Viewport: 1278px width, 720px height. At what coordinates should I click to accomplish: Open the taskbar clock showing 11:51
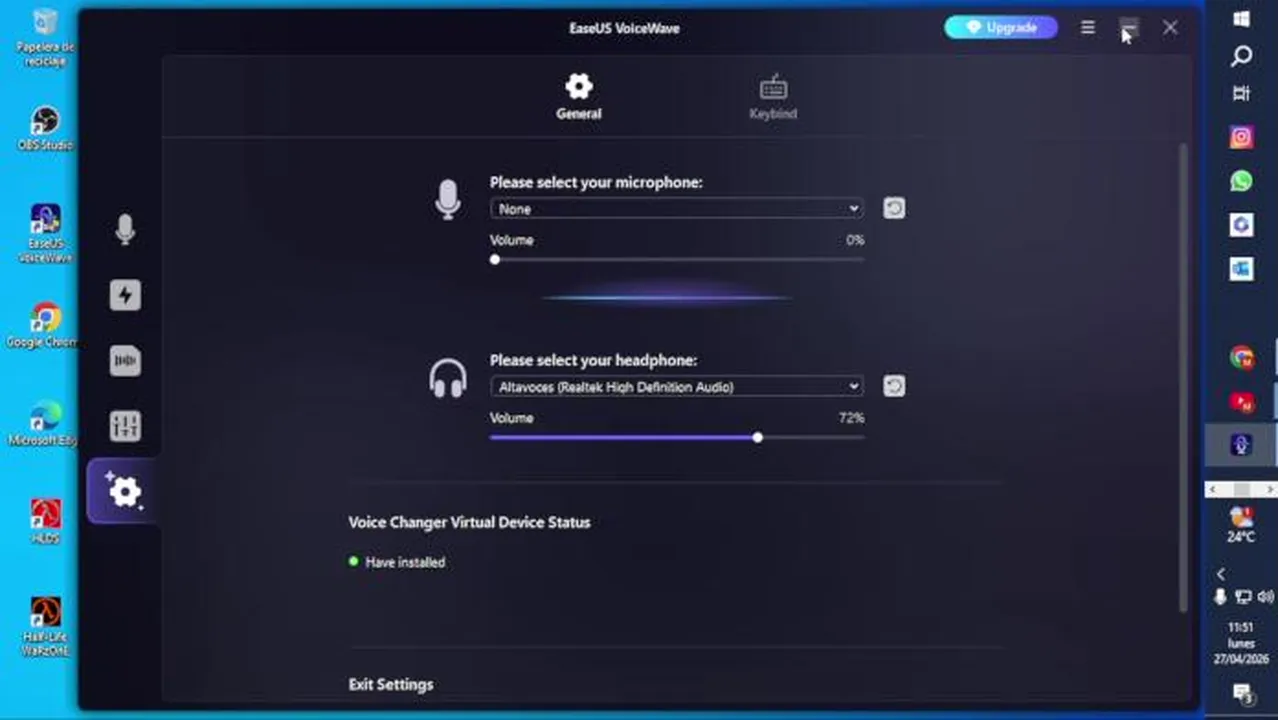pos(1242,643)
